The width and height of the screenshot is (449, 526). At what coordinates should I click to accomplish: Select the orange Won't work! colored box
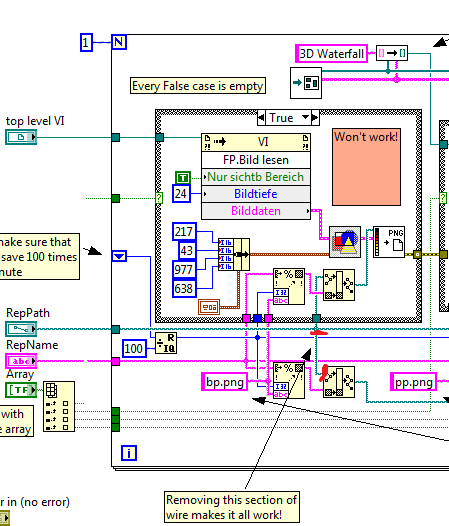point(366,167)
